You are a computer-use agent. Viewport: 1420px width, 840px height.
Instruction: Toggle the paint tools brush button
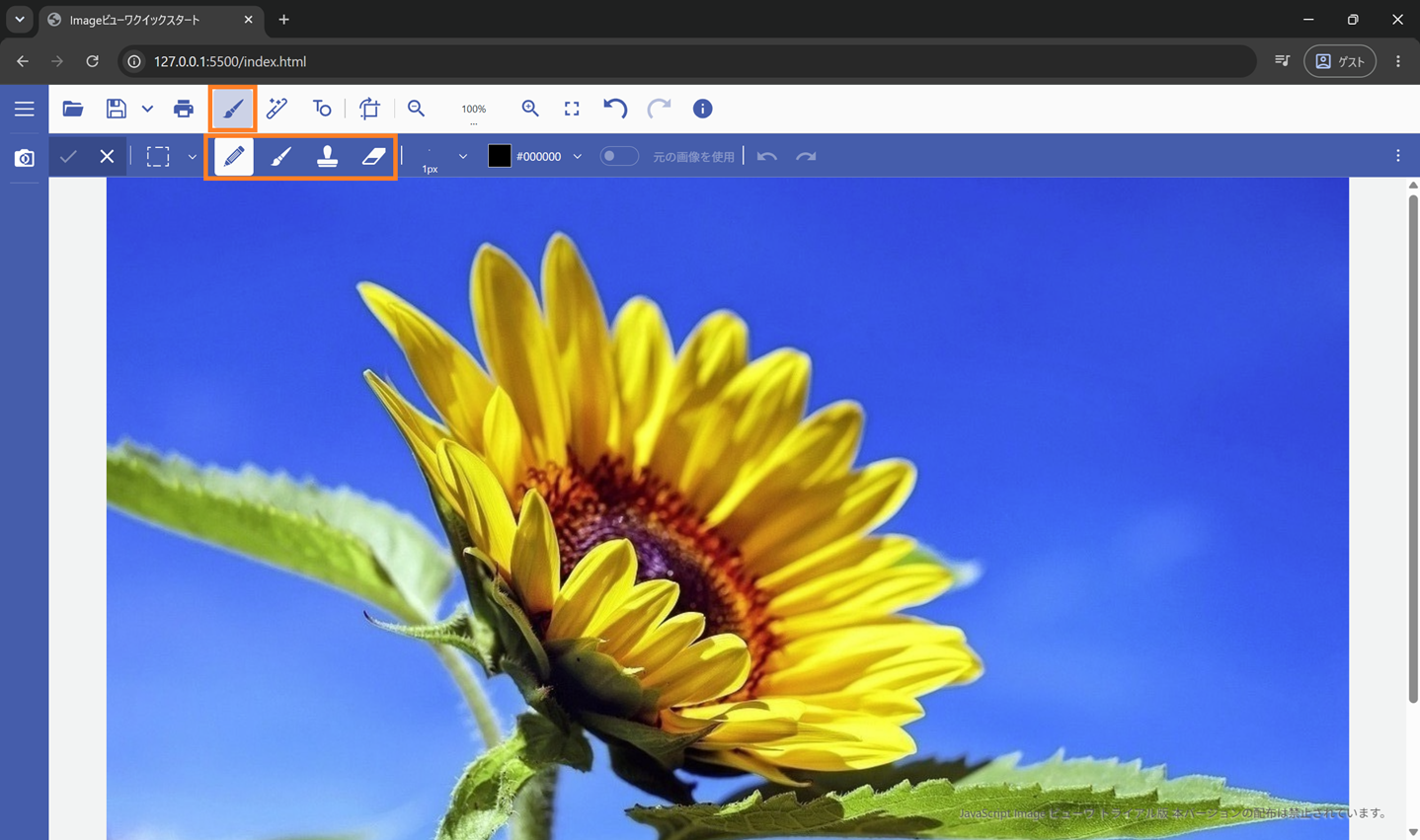[233, 109]
